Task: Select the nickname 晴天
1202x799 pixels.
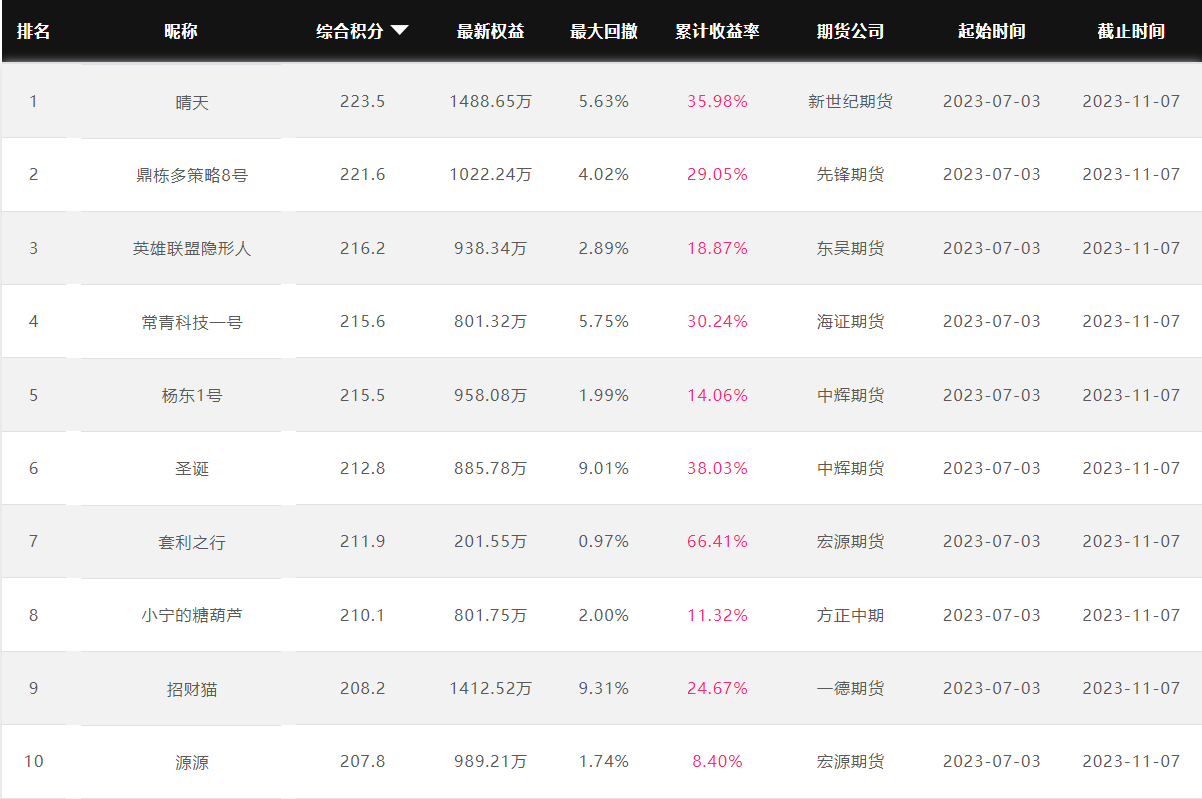Action: coord(192,102)
